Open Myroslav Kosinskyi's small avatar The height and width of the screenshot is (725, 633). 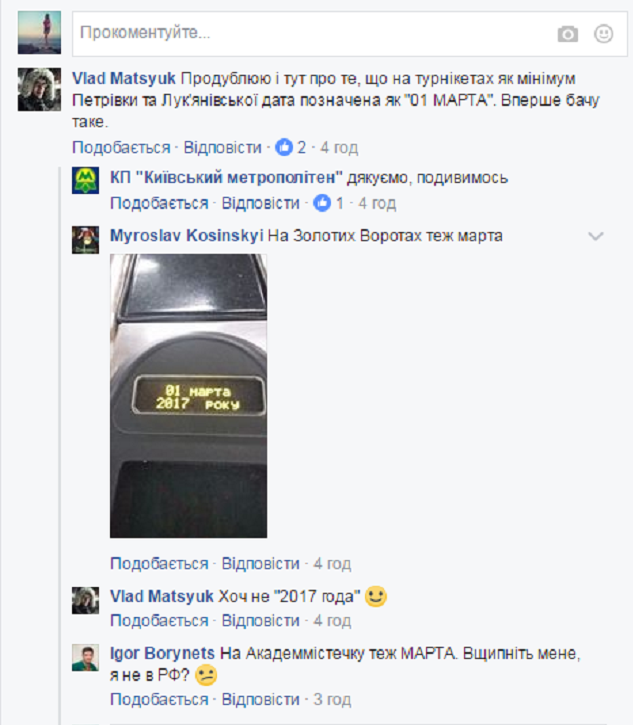coord(86,240)
